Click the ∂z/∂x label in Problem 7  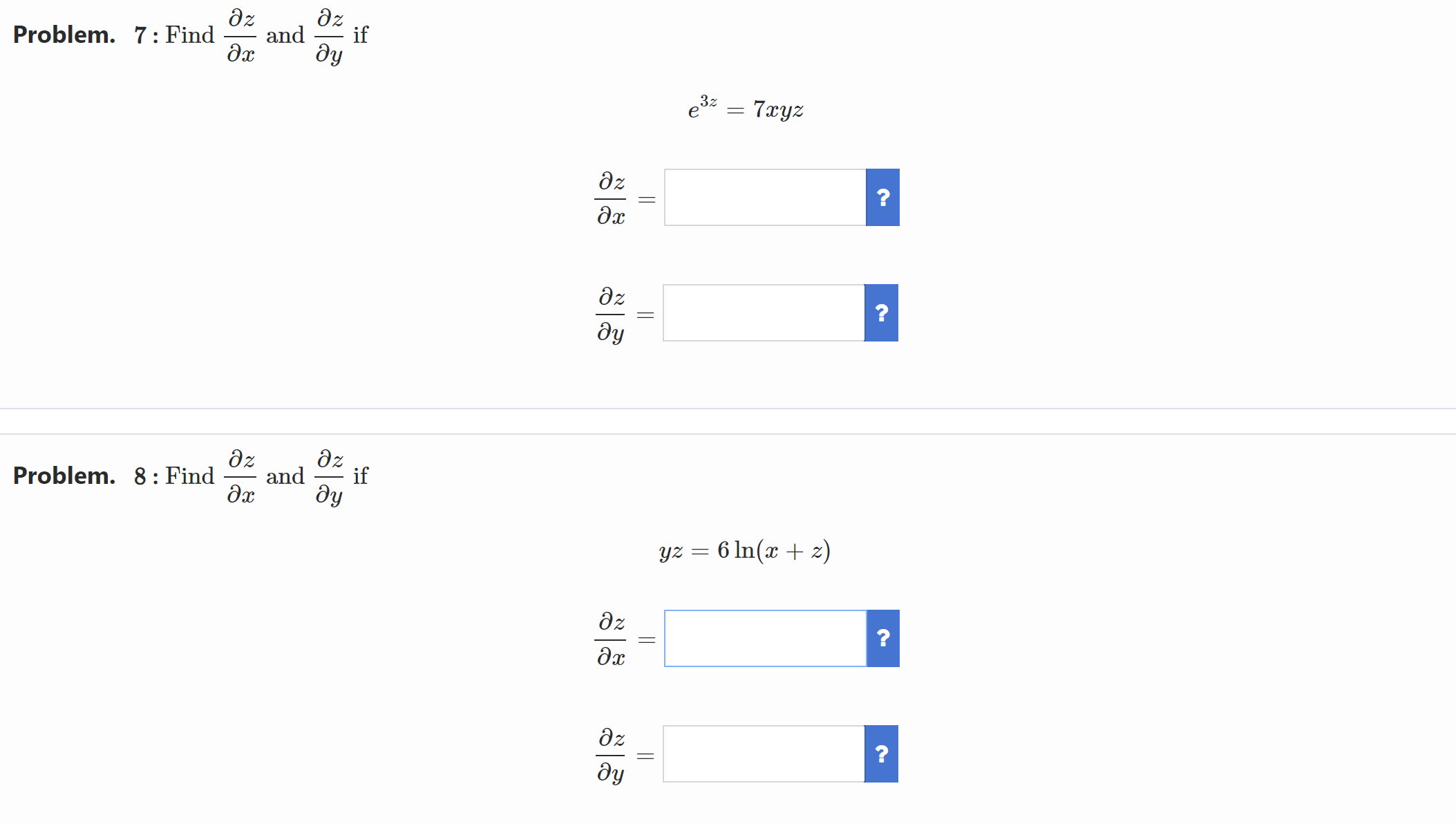[611, 197]
